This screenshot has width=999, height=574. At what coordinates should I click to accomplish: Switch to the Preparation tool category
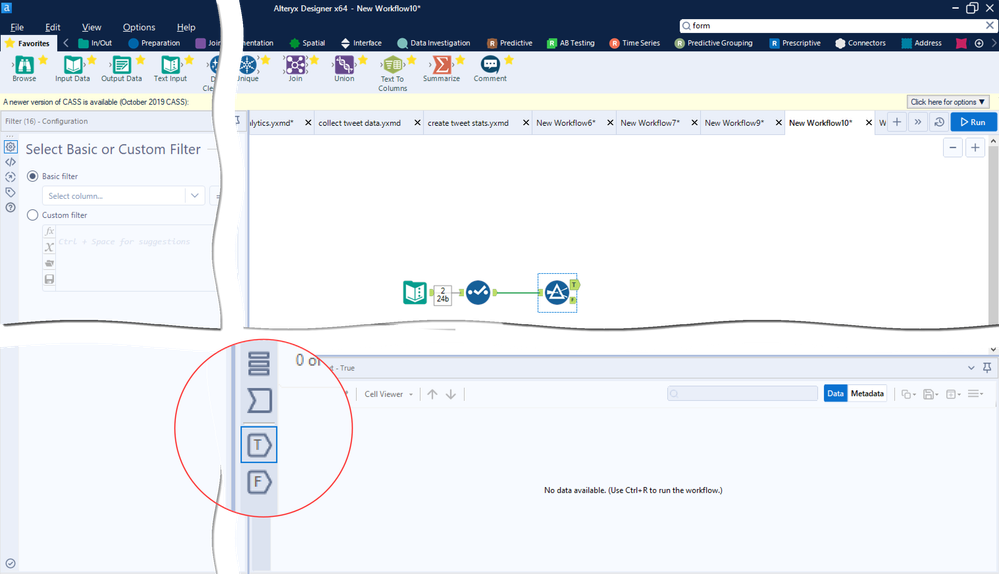[x=154, y=43]
